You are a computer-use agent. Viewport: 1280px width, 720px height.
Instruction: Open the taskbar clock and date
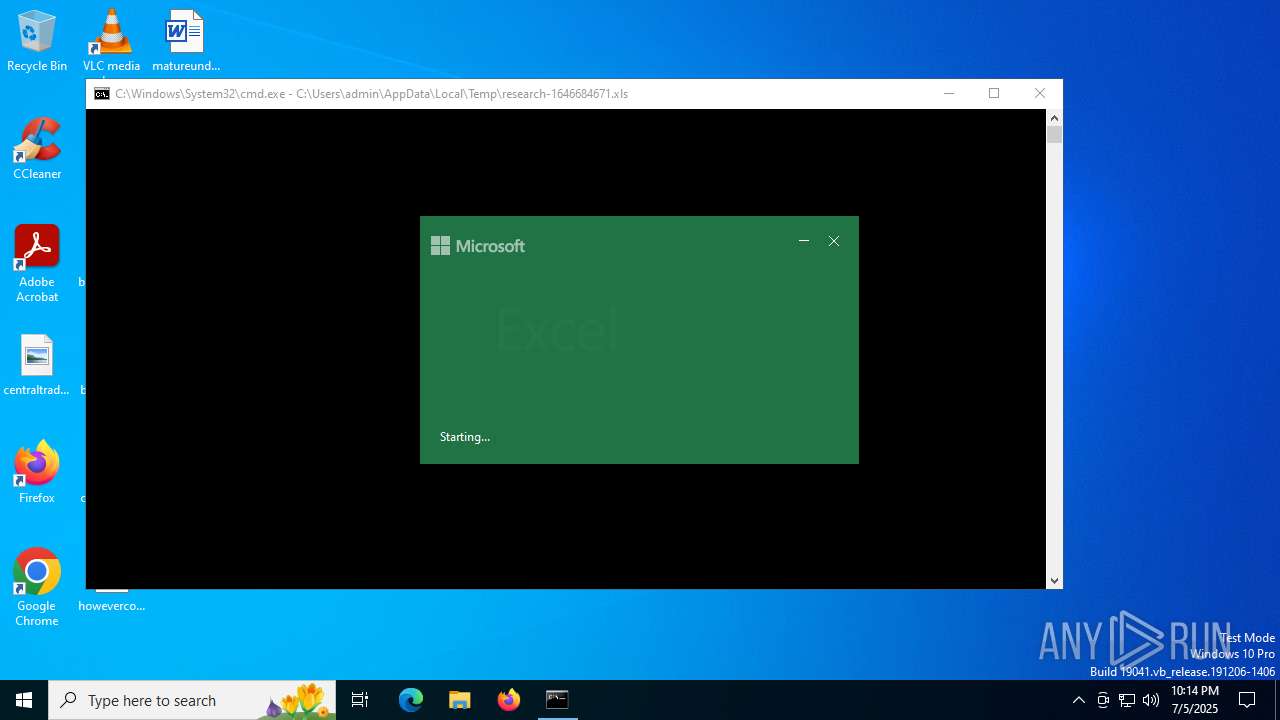coord(1195,700)
